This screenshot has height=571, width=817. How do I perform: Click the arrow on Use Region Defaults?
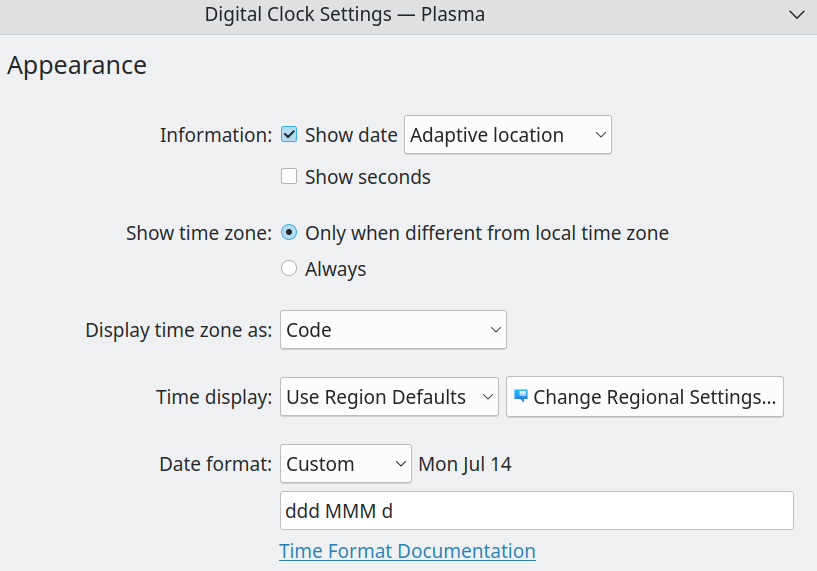(x=488, y=397)
